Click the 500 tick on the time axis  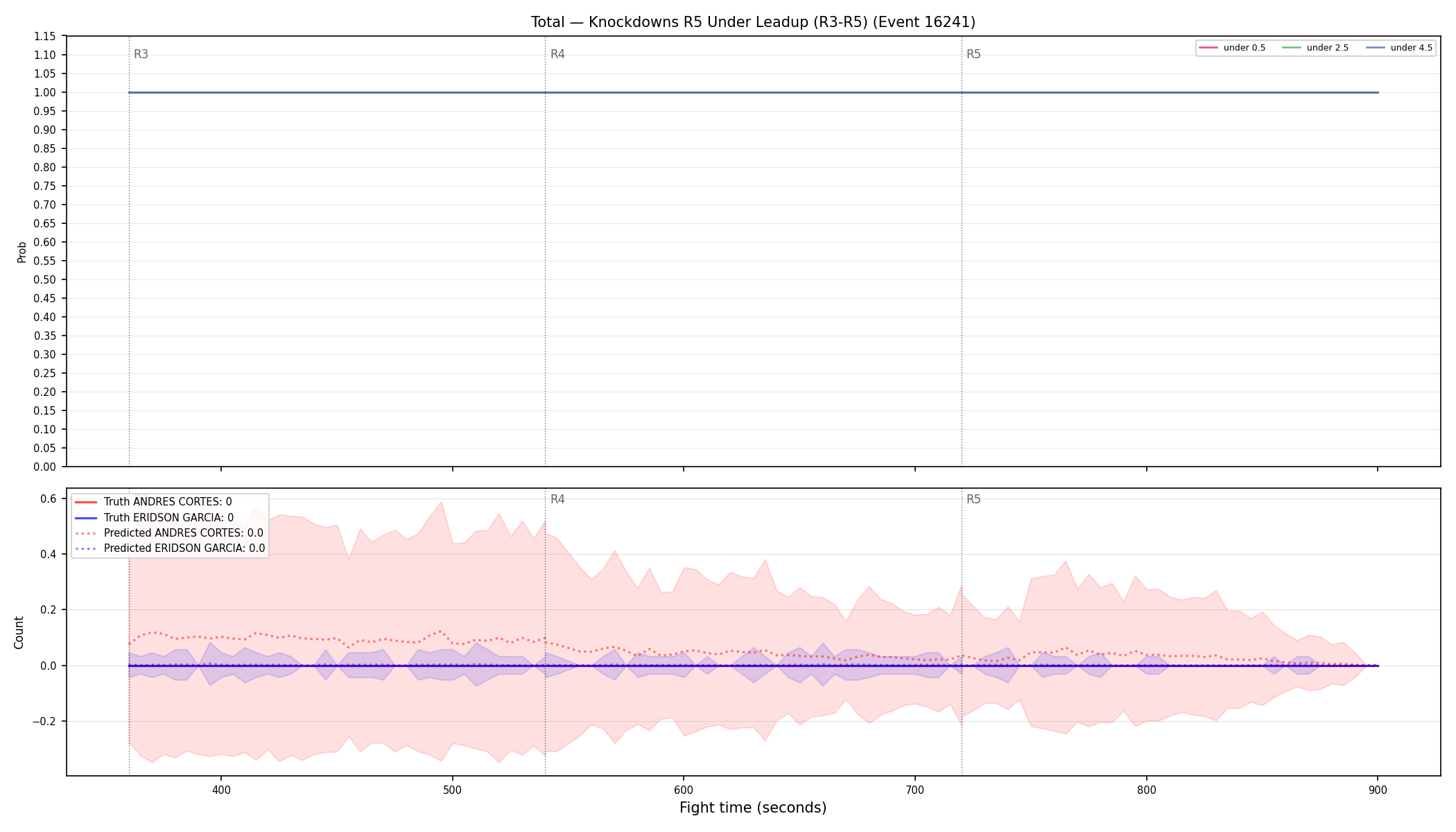click(x=452, y=790)
